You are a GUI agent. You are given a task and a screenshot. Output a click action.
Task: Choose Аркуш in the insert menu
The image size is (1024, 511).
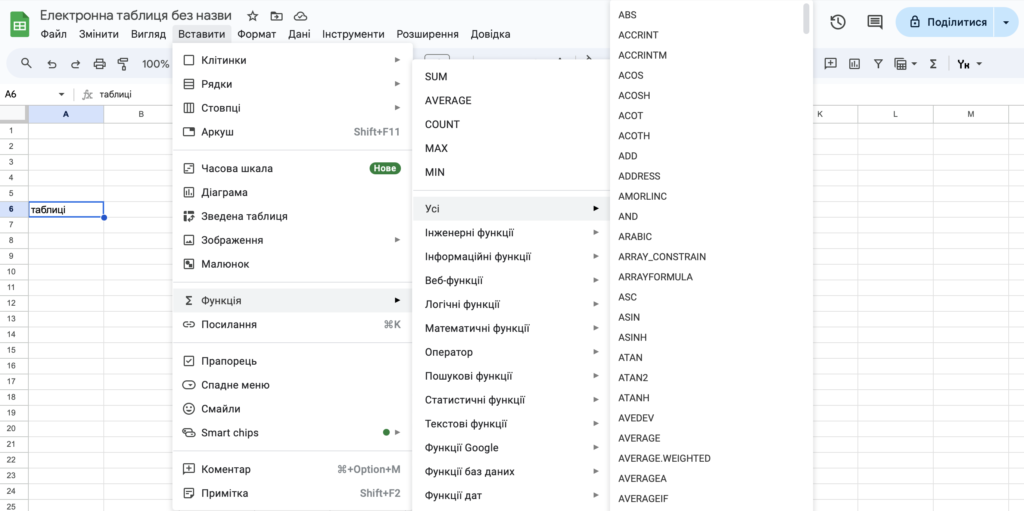[x=292, y=132]
